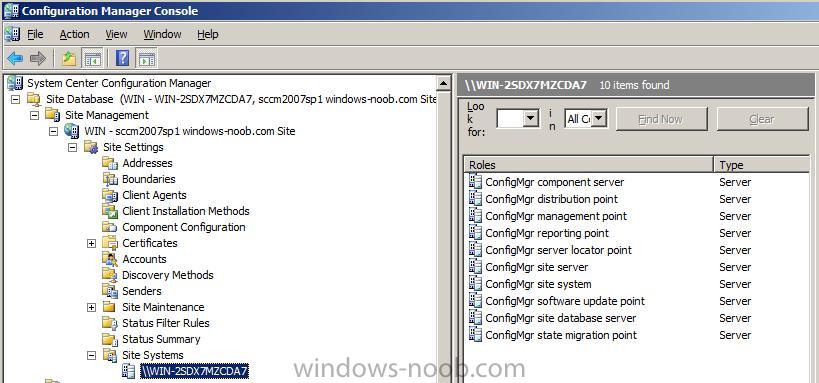This screenshot has width=819, height=383.
Task: Sort by the Roles column header
Action: coord(589,165)
